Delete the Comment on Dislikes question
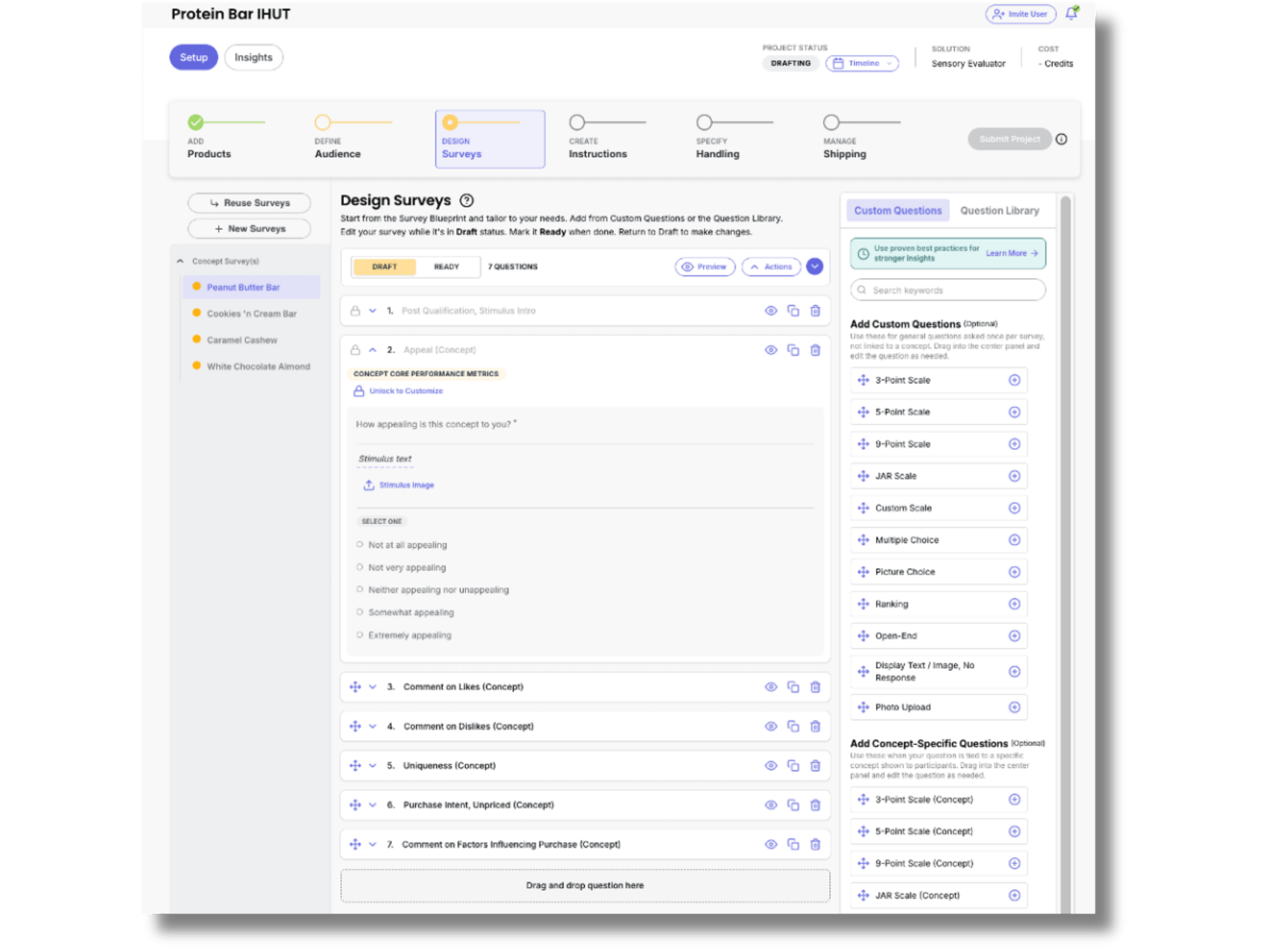This screenshot has width=1270, height=952. click(815, 725)
